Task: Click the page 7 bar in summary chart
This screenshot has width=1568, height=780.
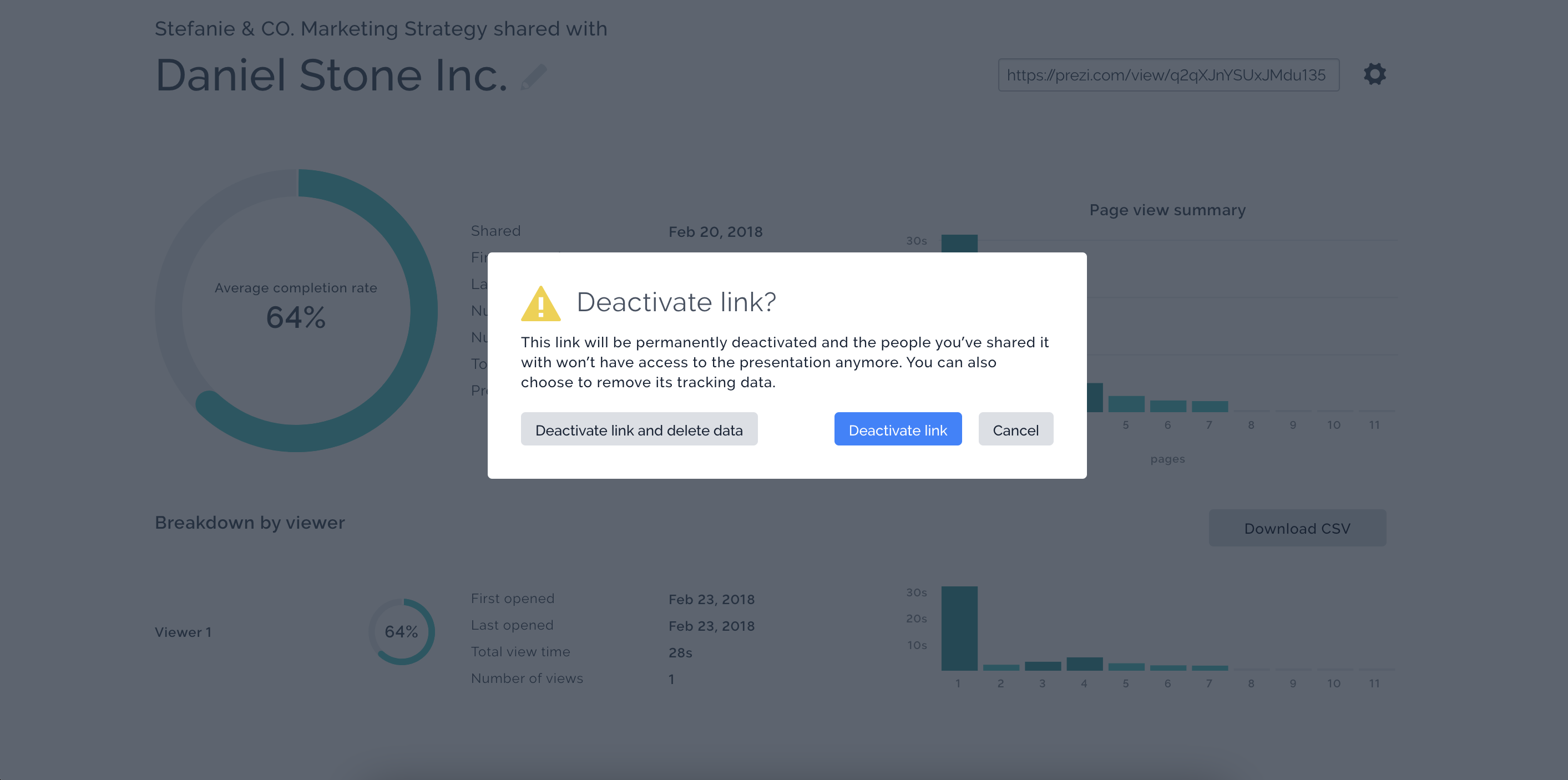Action: coord(1209,407)
